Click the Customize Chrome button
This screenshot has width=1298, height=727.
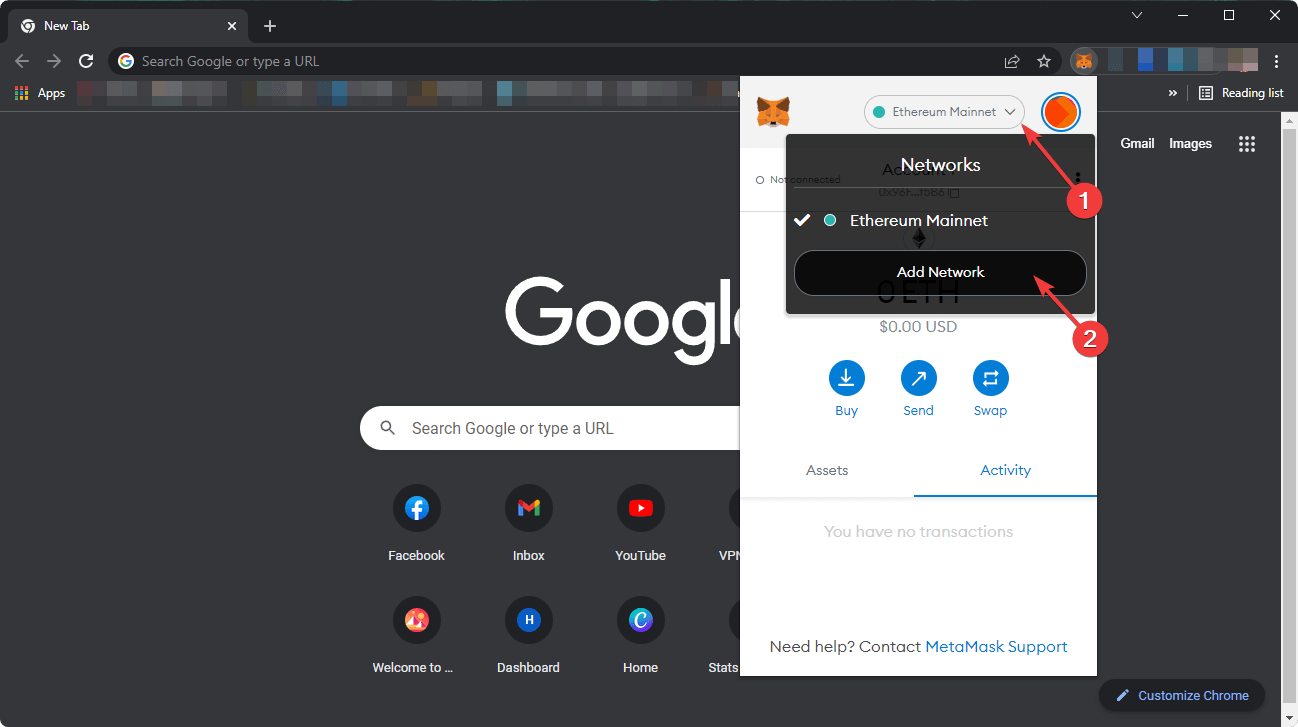(1182, 695)
